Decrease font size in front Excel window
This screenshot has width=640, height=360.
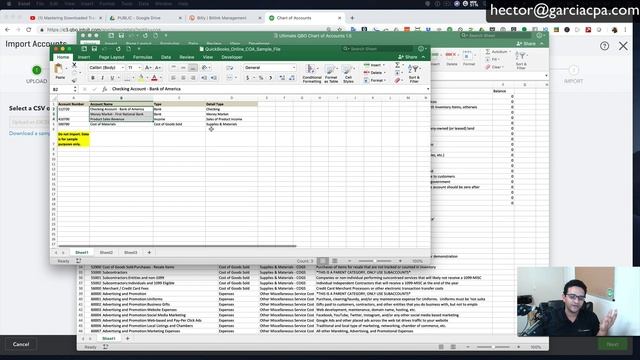pos(157,67)
